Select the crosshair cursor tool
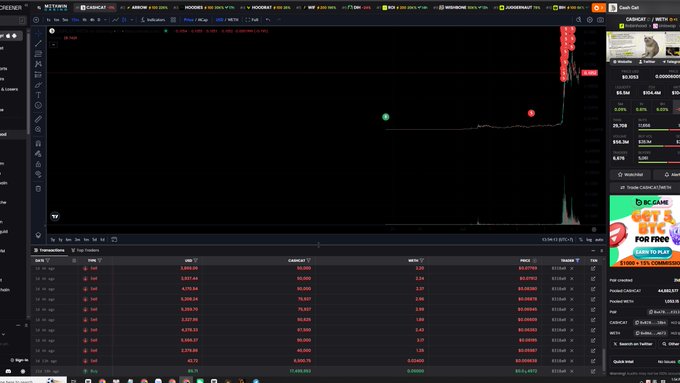This screenshot has height=383, width=680. [x=38, y=33]
